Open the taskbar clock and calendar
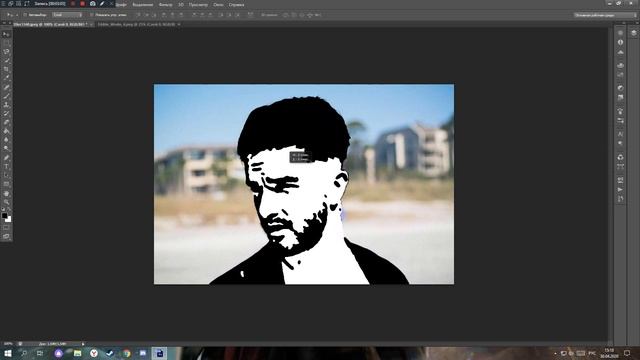The width and height of the screenshot is (640, 360). point(609,353)
